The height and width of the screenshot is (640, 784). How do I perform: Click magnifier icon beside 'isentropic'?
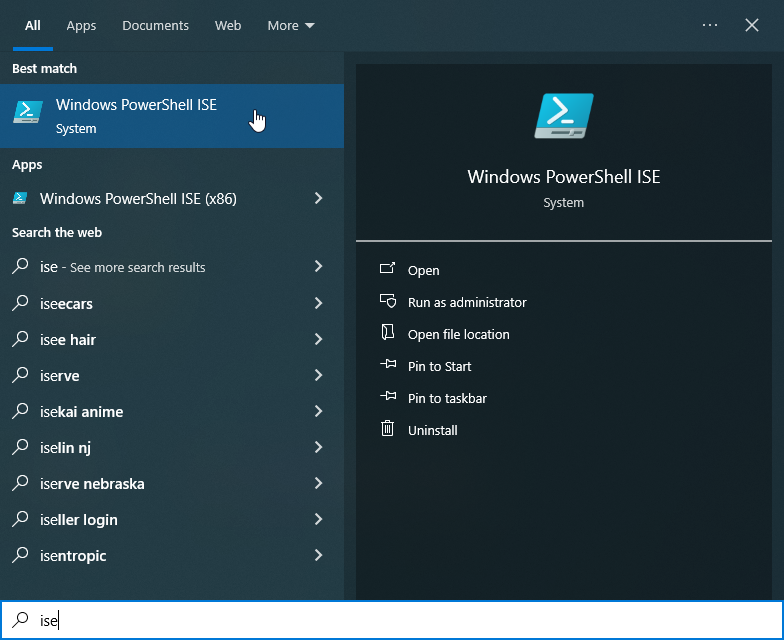[20, 554]
